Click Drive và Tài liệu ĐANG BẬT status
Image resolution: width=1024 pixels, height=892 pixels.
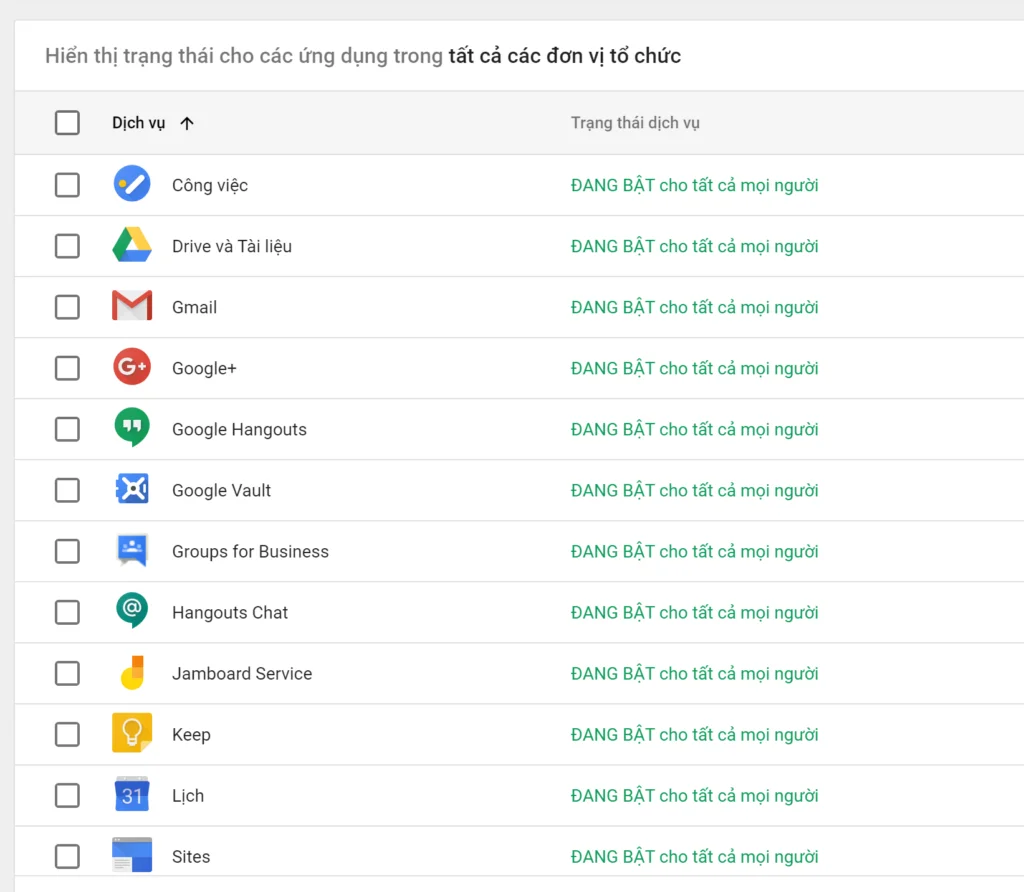coord(694,246)
